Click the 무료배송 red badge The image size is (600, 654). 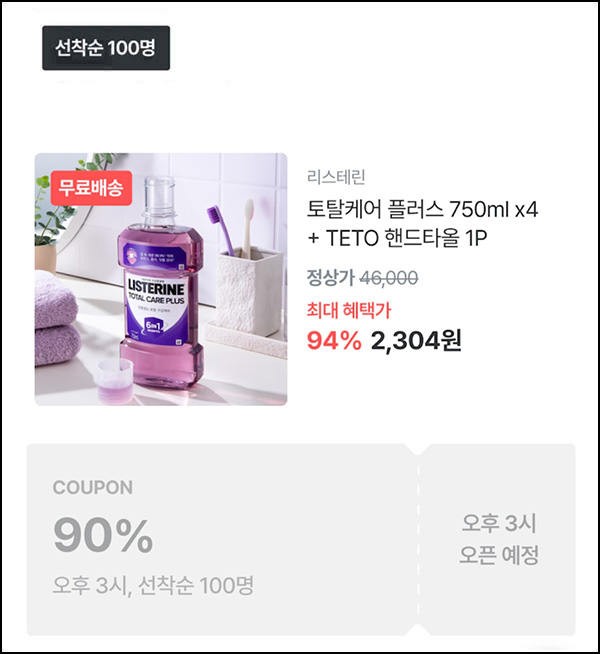tap(91, 188)
